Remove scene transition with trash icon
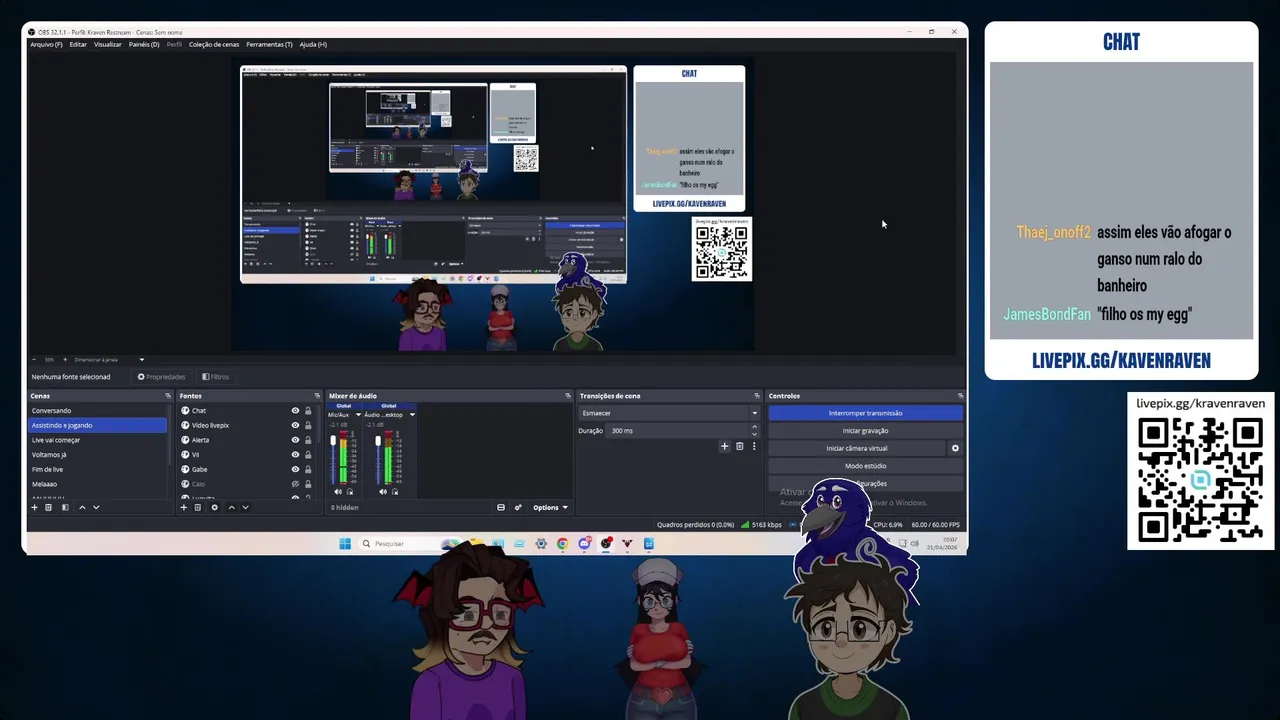 739,446
